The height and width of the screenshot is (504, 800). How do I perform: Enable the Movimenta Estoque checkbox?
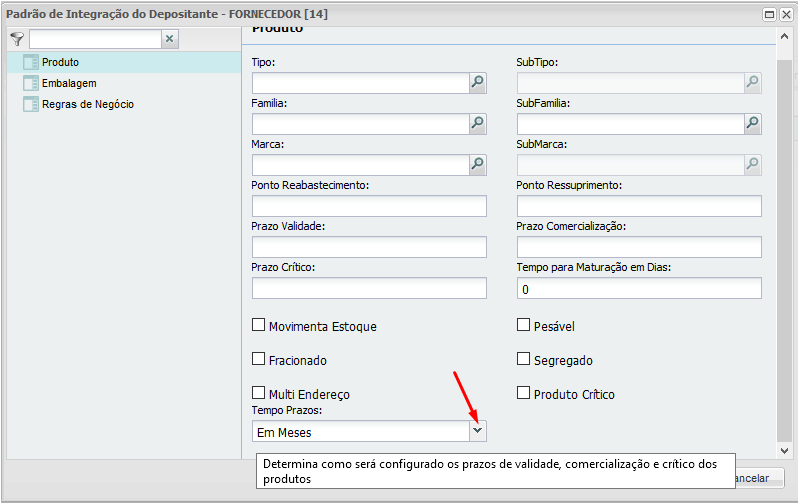click(259, 325)
